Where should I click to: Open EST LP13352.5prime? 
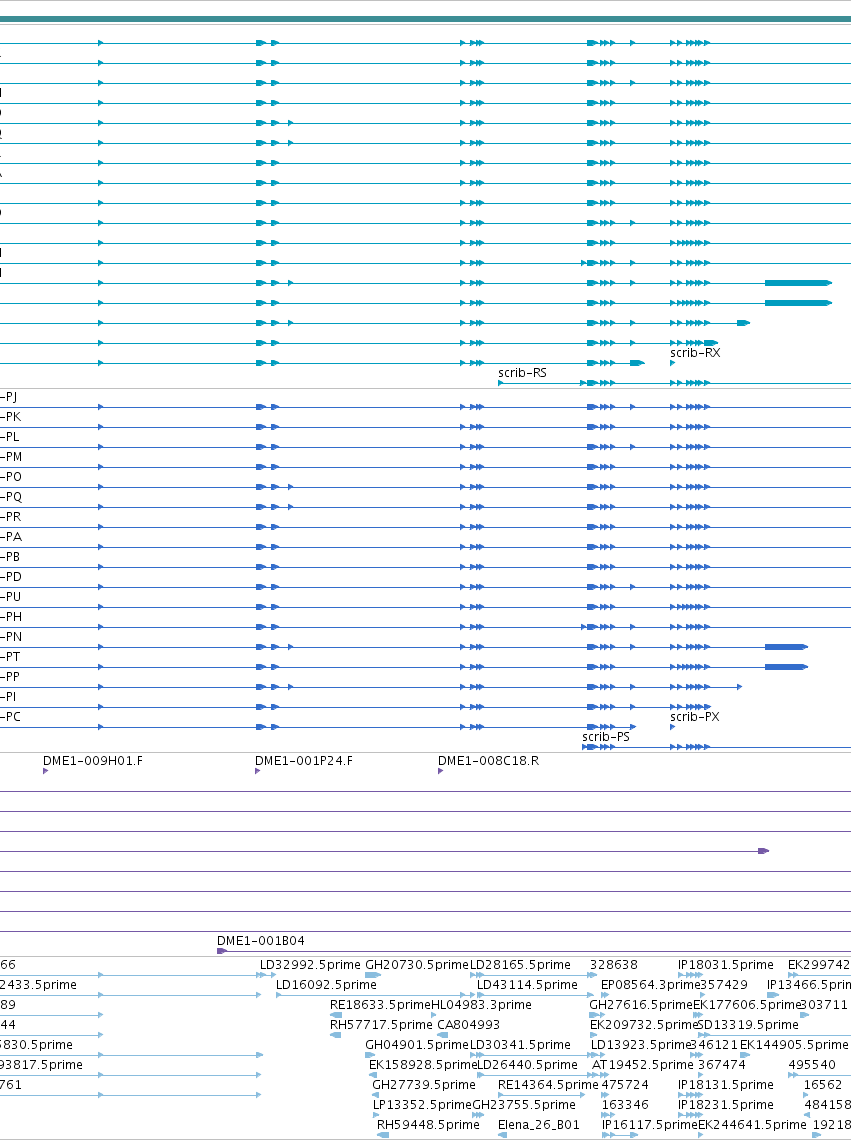pos(422,1104)
